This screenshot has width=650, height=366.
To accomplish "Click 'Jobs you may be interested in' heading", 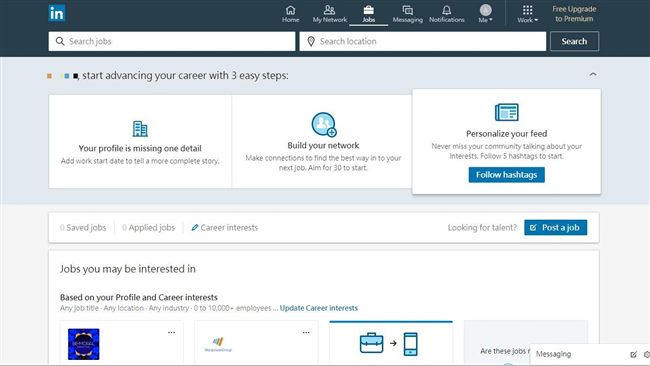I will tap(128, 269).
